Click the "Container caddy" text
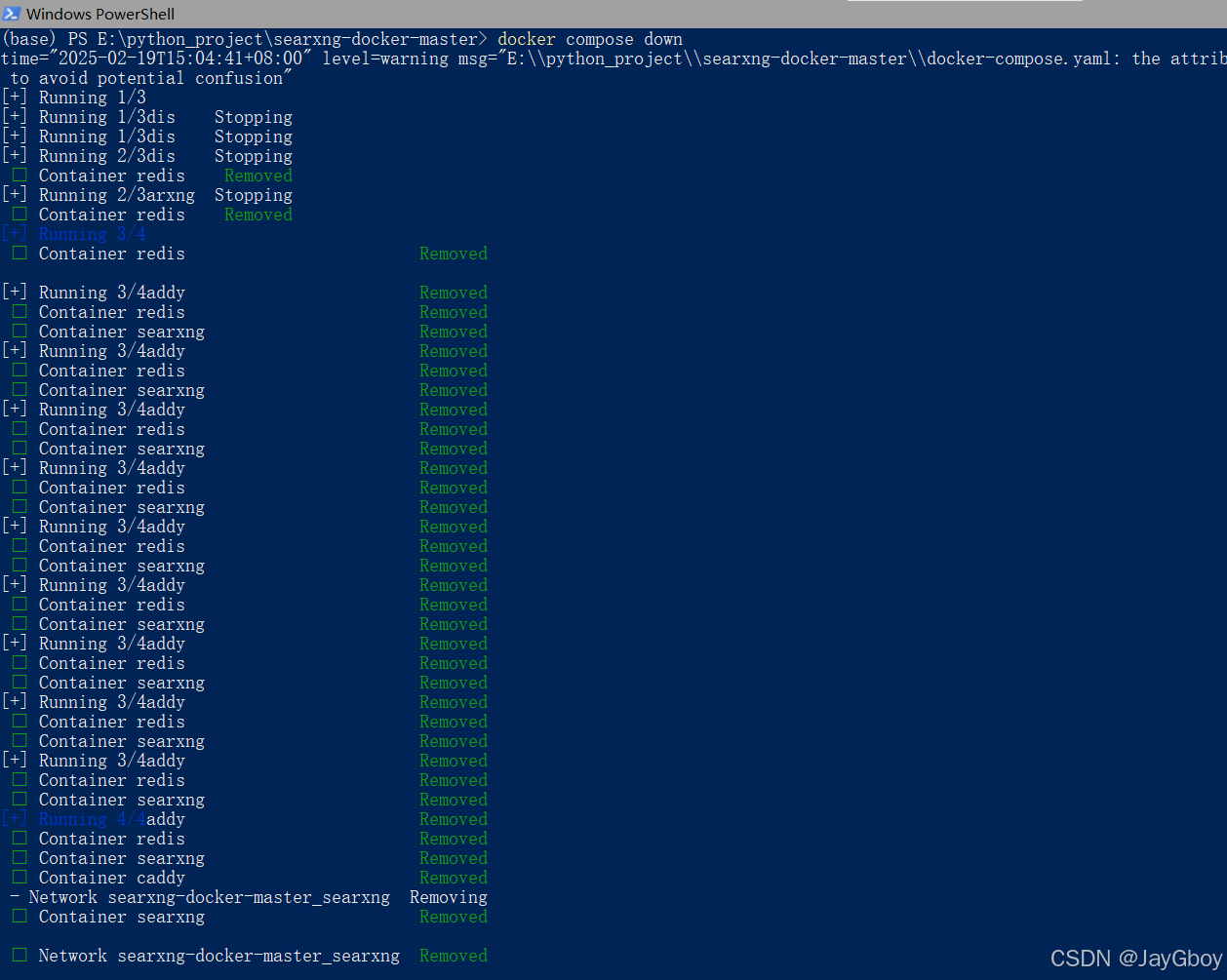Screen dimensions: 1227x980 (x=112, y=878)
